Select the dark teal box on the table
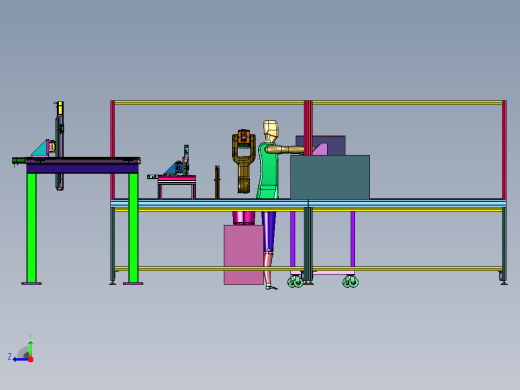 330,177
